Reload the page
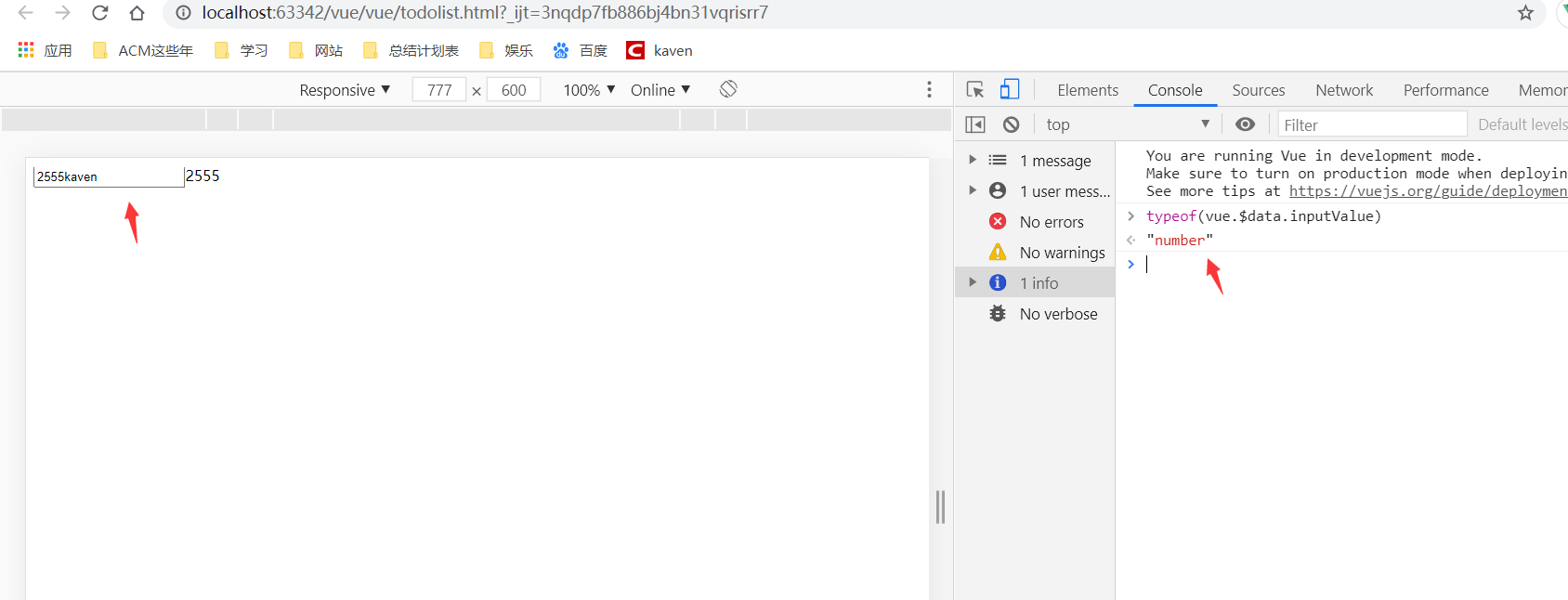Viewport: 1568px width, 600px height. coord(99,13)
